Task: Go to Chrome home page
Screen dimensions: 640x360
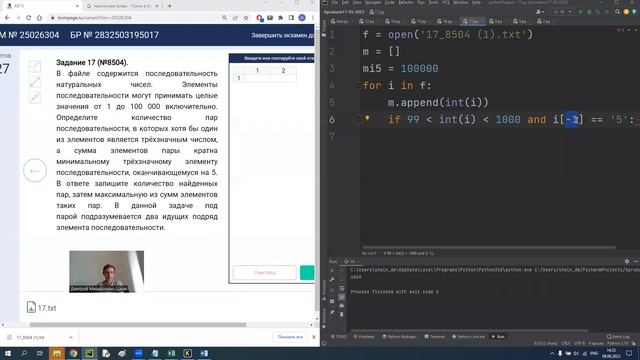Action: 39,18
